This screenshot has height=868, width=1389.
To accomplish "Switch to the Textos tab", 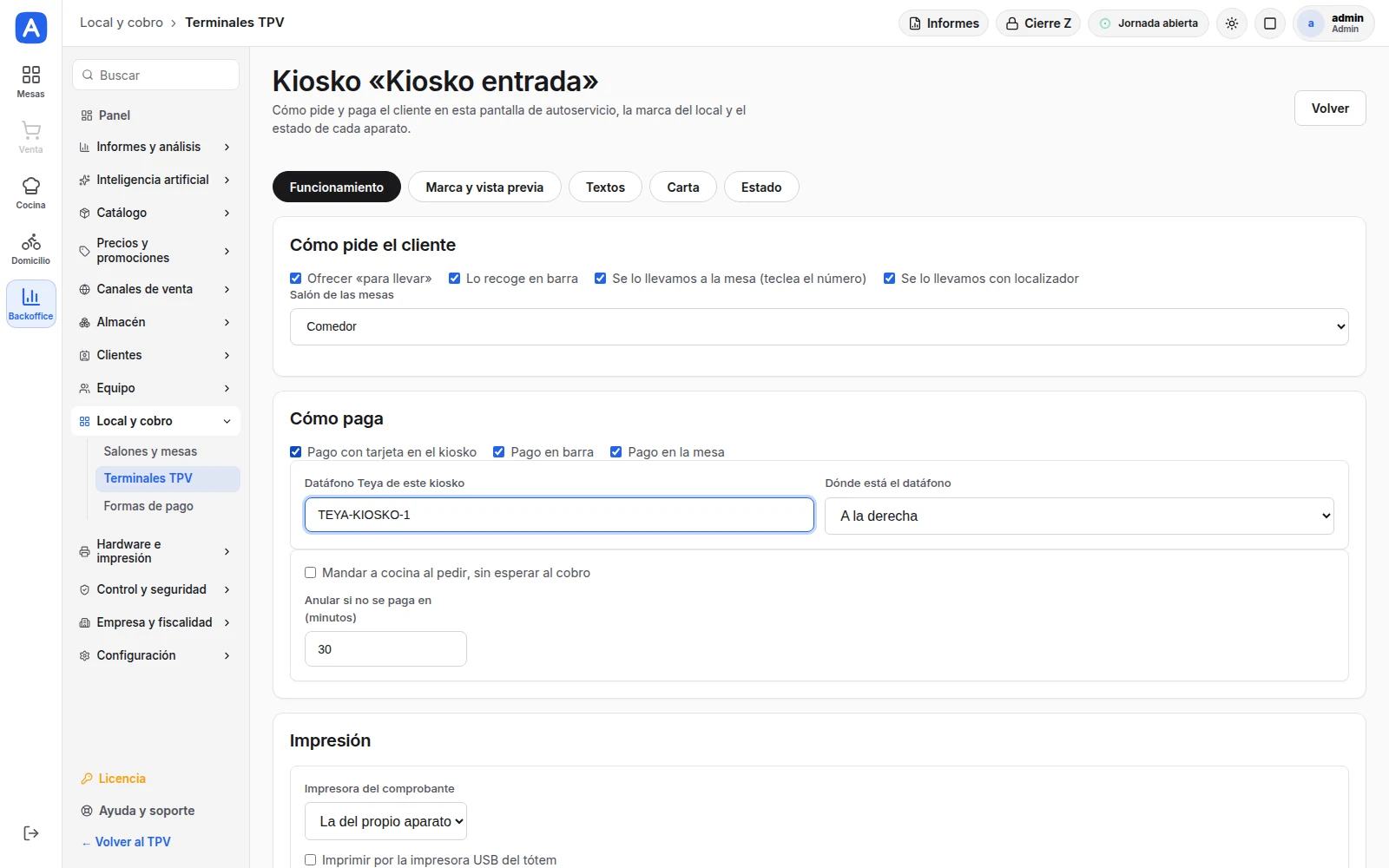I will (605, 187).
